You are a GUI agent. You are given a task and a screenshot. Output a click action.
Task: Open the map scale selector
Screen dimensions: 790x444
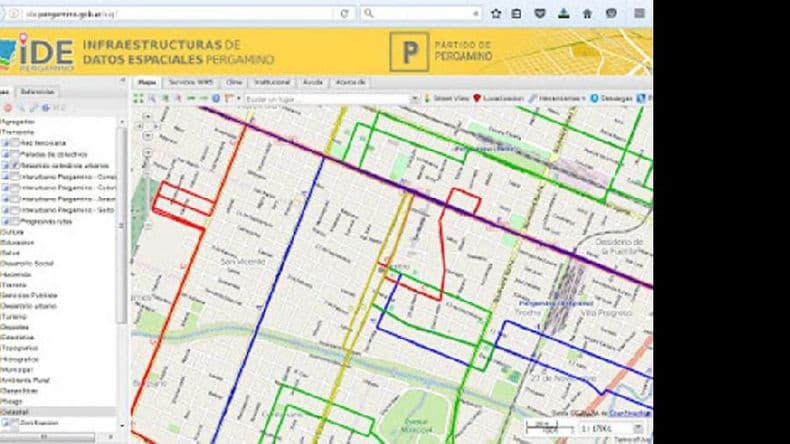click(612, 429)
